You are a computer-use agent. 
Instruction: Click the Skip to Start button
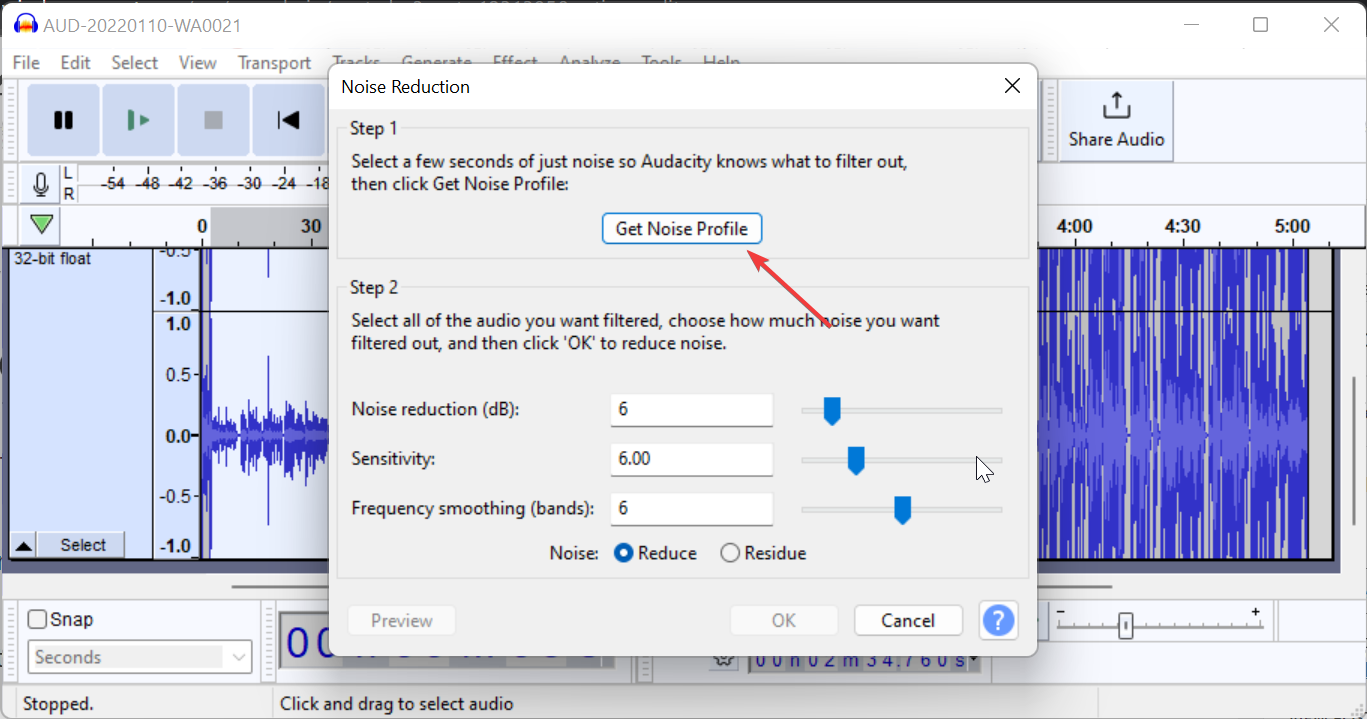tap(288, 120)
